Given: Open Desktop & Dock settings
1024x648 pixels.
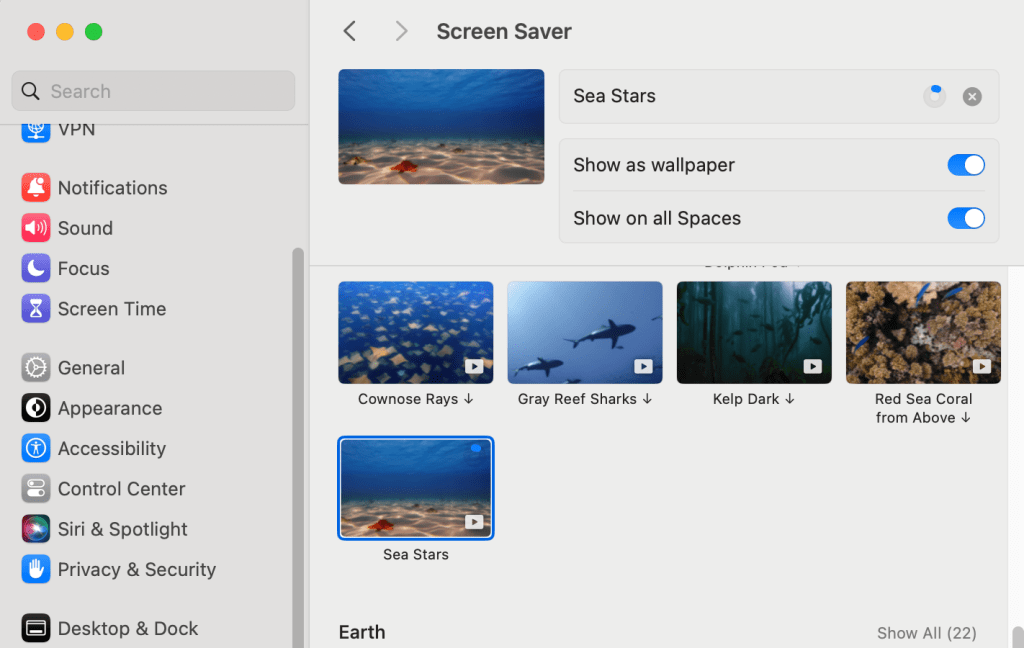Looking at the screenshot, I should pos(128,628).
